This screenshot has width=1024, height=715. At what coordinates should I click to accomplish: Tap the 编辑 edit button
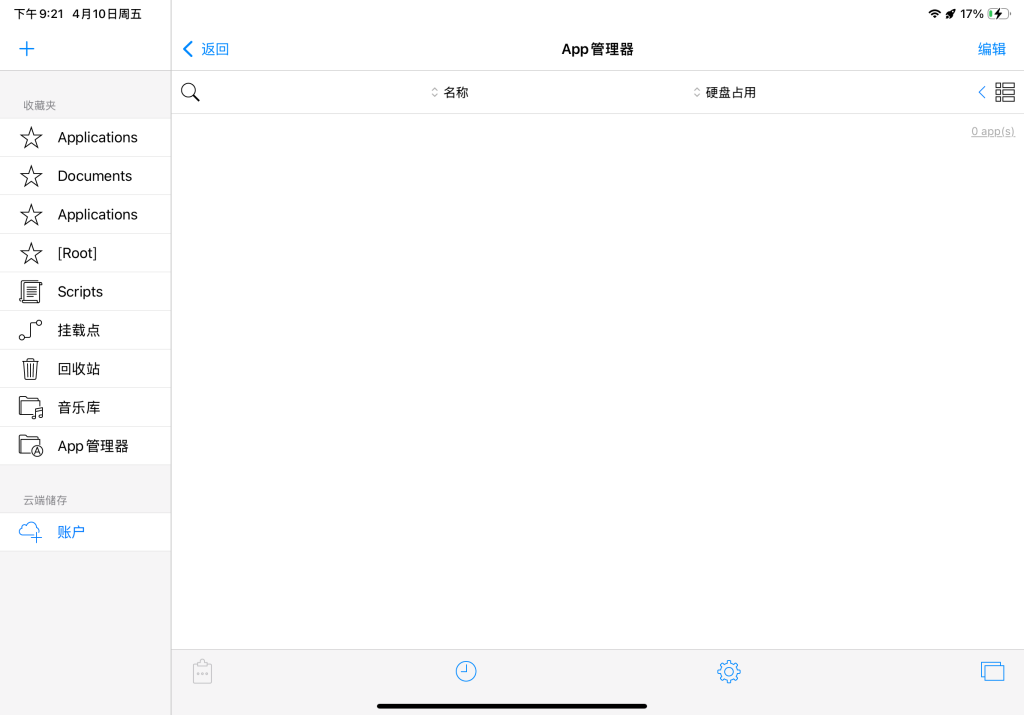point(991,49)
